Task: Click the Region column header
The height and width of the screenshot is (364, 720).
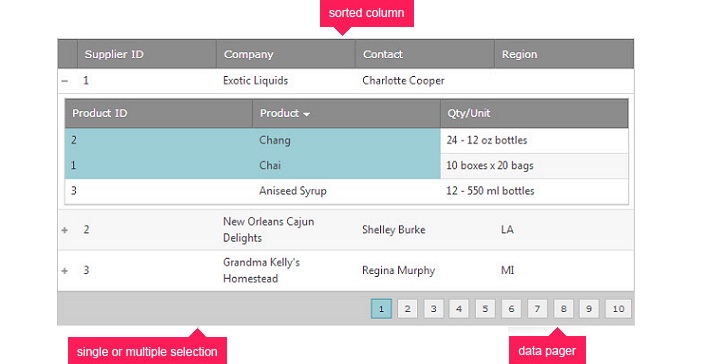Action: [x=564, y=54]
